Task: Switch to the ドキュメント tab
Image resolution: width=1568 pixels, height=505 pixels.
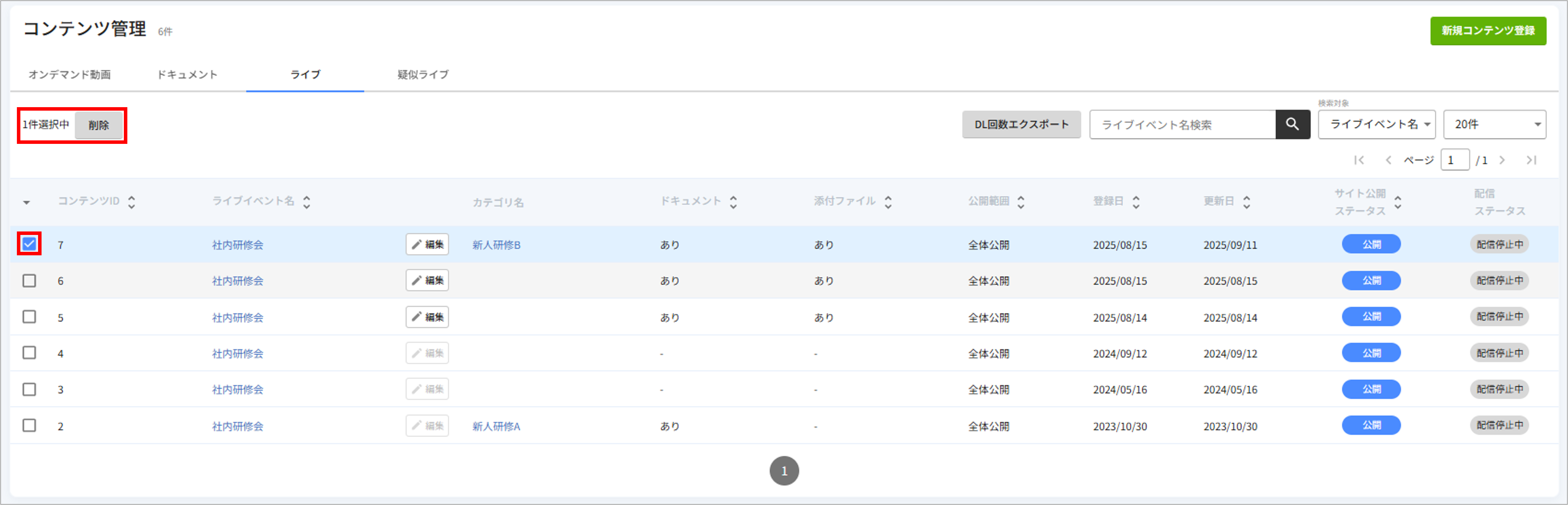Action: pyautogui.click(x=187, y=75)
